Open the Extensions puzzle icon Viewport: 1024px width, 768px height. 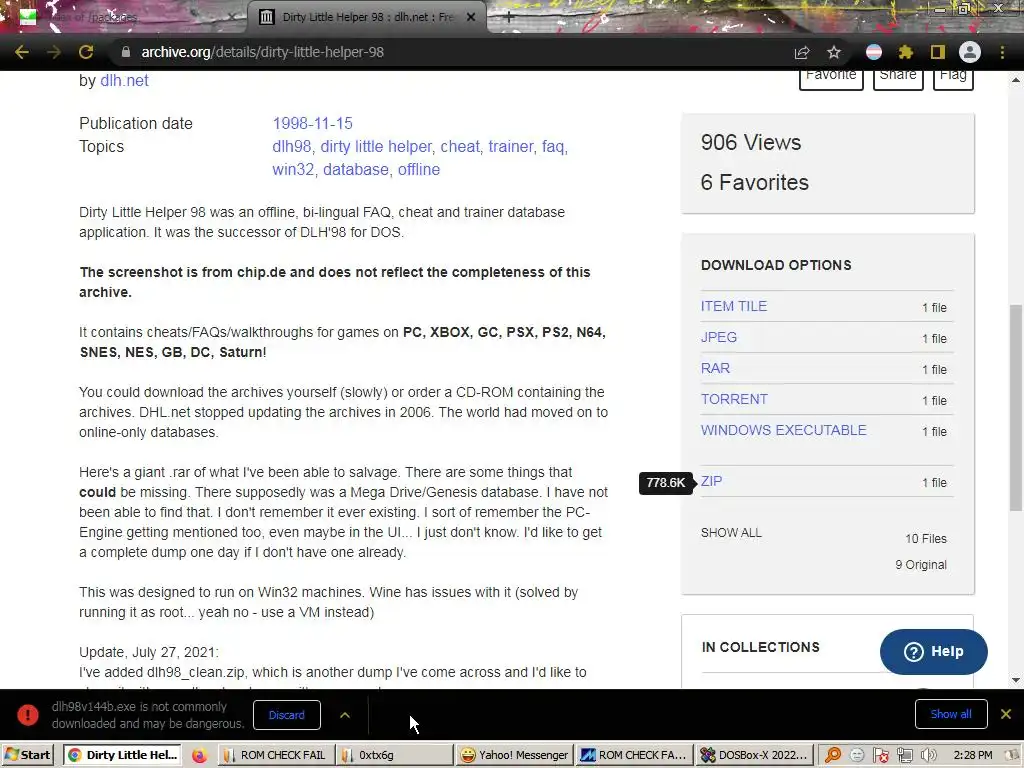click(905, 52)
